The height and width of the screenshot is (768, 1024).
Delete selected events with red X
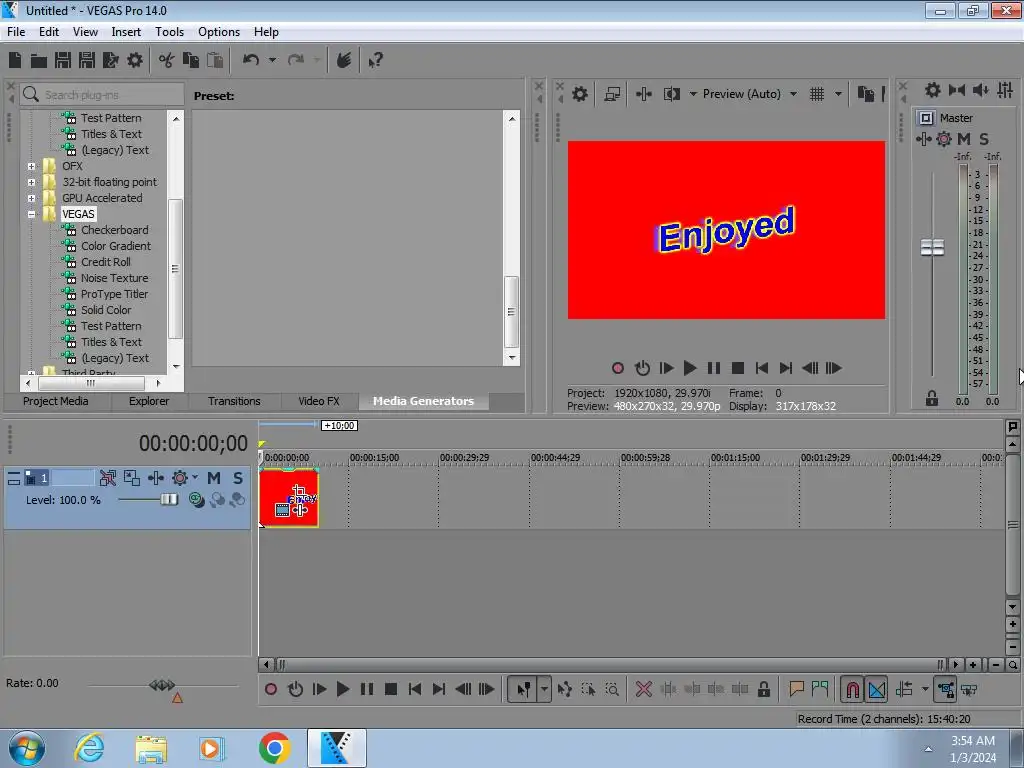(643, 689)
